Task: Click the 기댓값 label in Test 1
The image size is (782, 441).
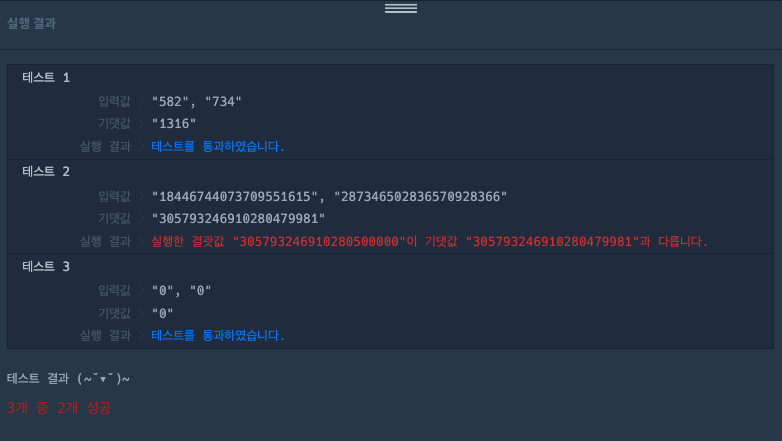Action: point(114,124)
